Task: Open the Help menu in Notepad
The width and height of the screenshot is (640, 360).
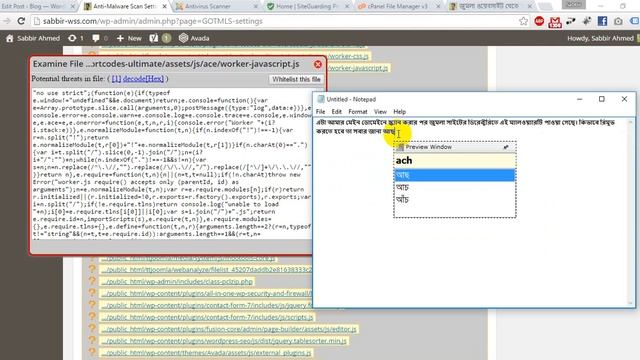Action: (399, 111)
